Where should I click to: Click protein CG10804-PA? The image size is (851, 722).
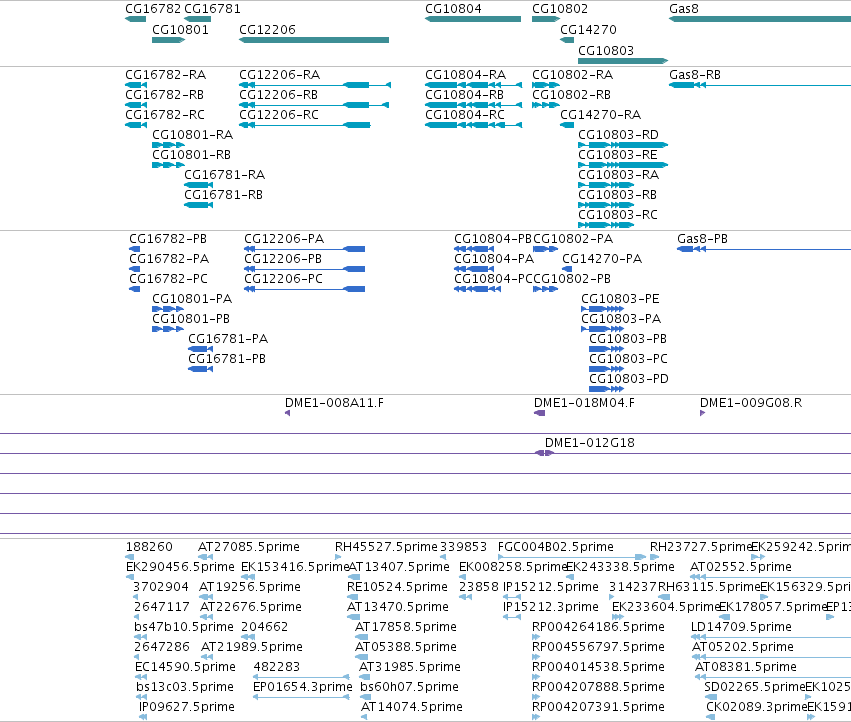[494, 258]
